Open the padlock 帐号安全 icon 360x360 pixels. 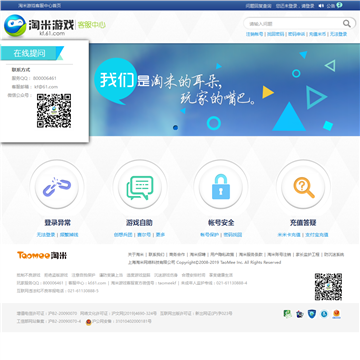coord(220,186)
